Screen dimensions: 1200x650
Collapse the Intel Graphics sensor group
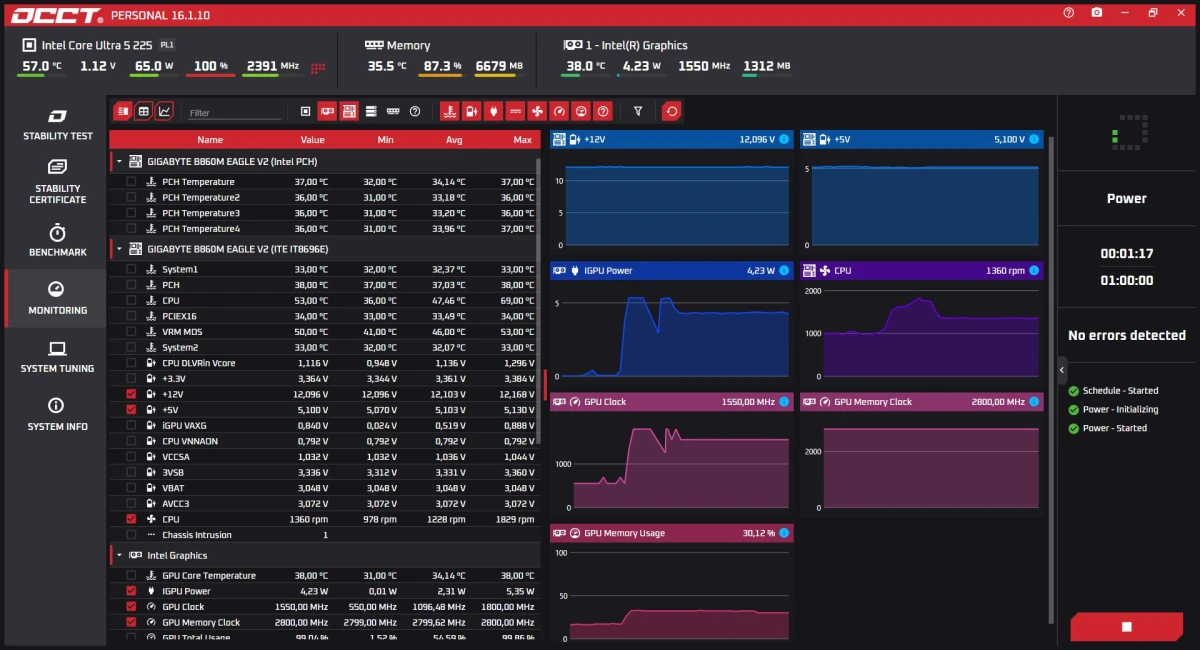click(120, 555)
